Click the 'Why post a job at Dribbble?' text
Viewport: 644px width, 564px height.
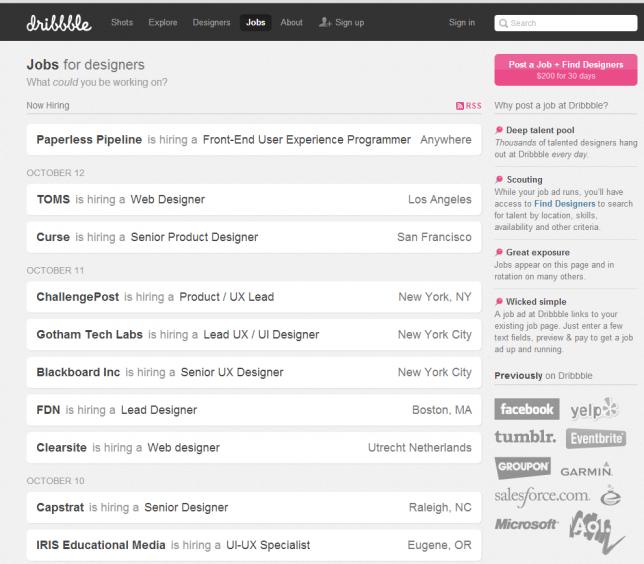[x=551, y=106]
